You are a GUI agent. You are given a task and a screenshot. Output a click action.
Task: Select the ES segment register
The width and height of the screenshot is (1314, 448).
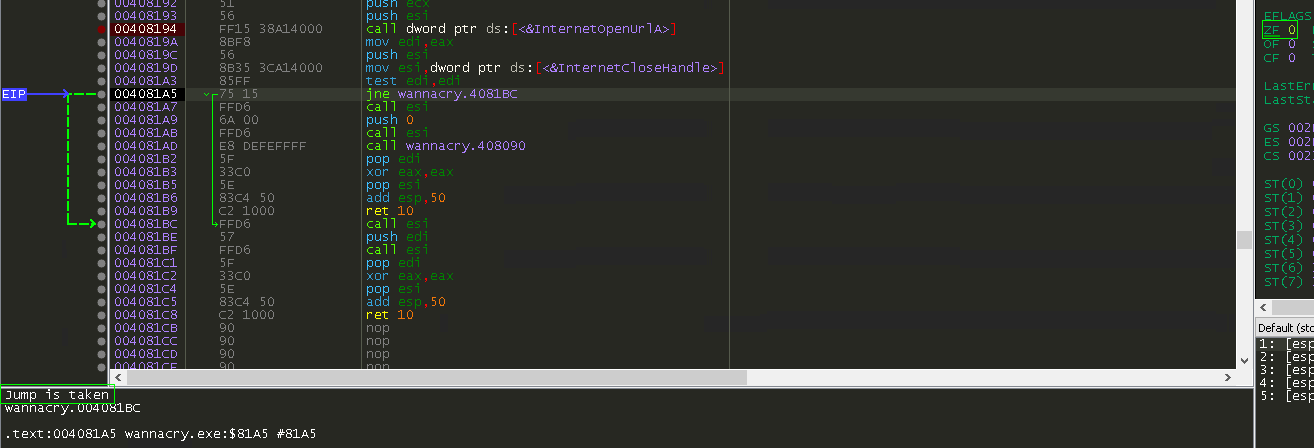pyautogui.click(x=1288, y=141)
